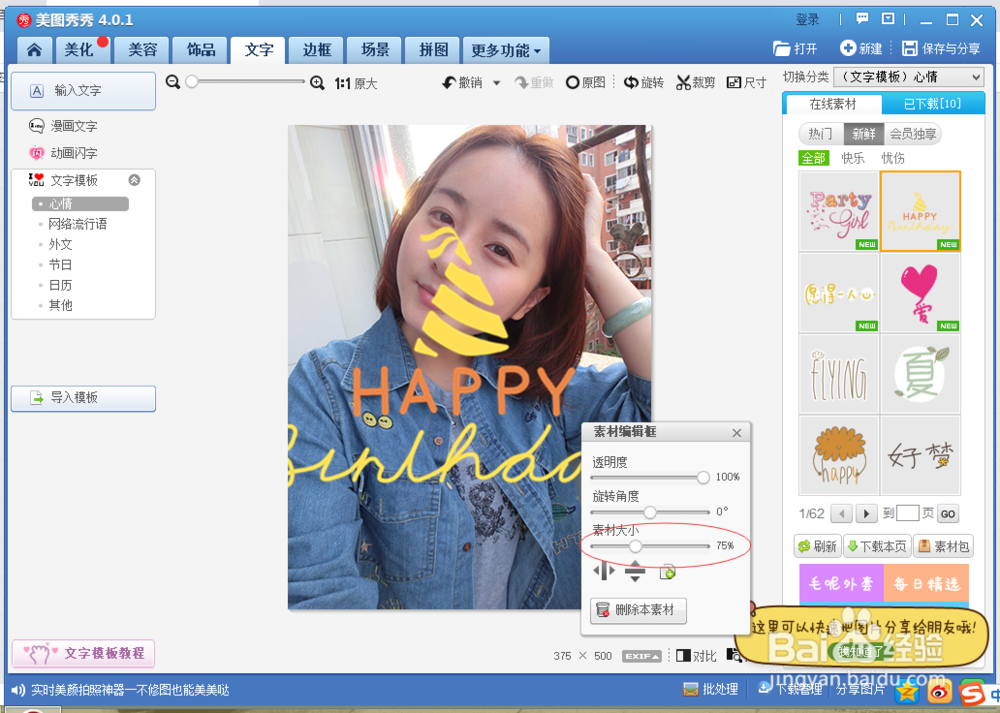Screen dimensions: 1000x713
Task: Switch to 在线素材 tab
Action: click(x=833, y=104)
